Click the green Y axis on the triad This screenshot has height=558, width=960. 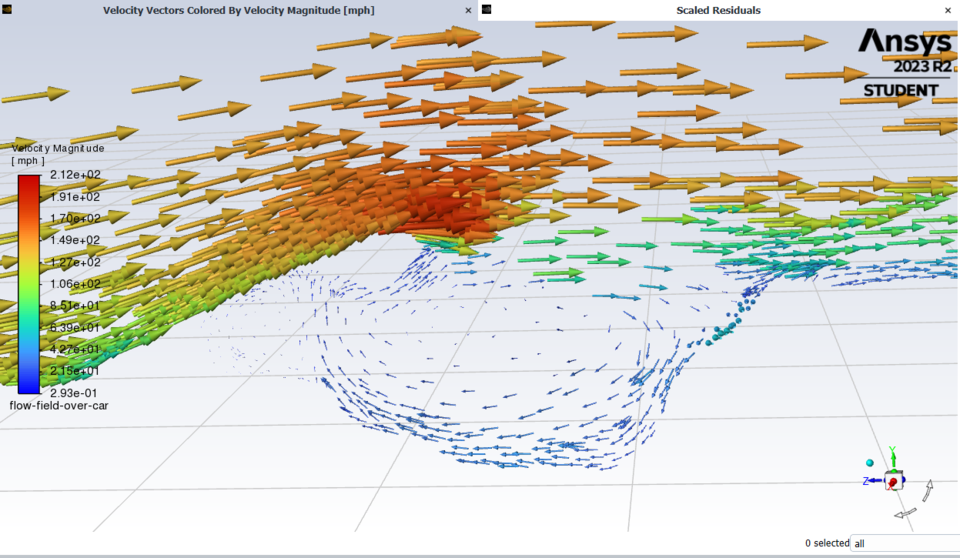[x=892, y=456]
